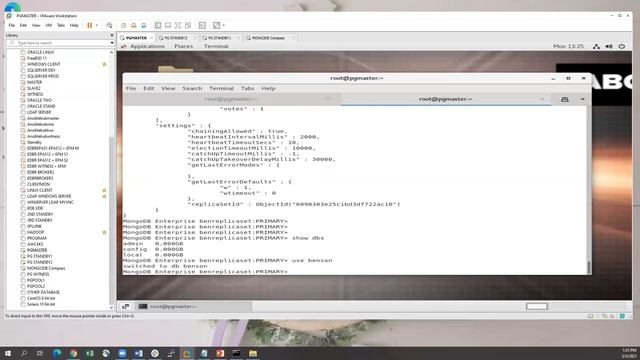Open the terminal Tabs menu

point(247,88)
